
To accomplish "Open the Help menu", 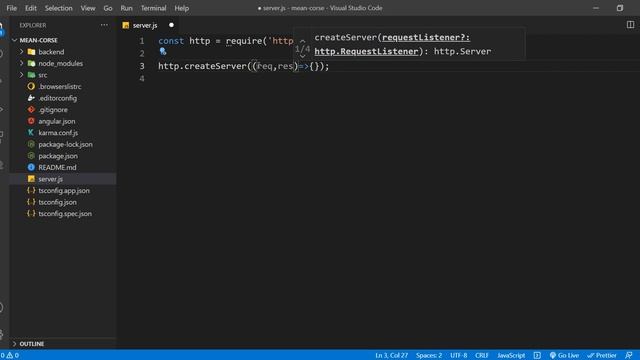I will 182,8.
